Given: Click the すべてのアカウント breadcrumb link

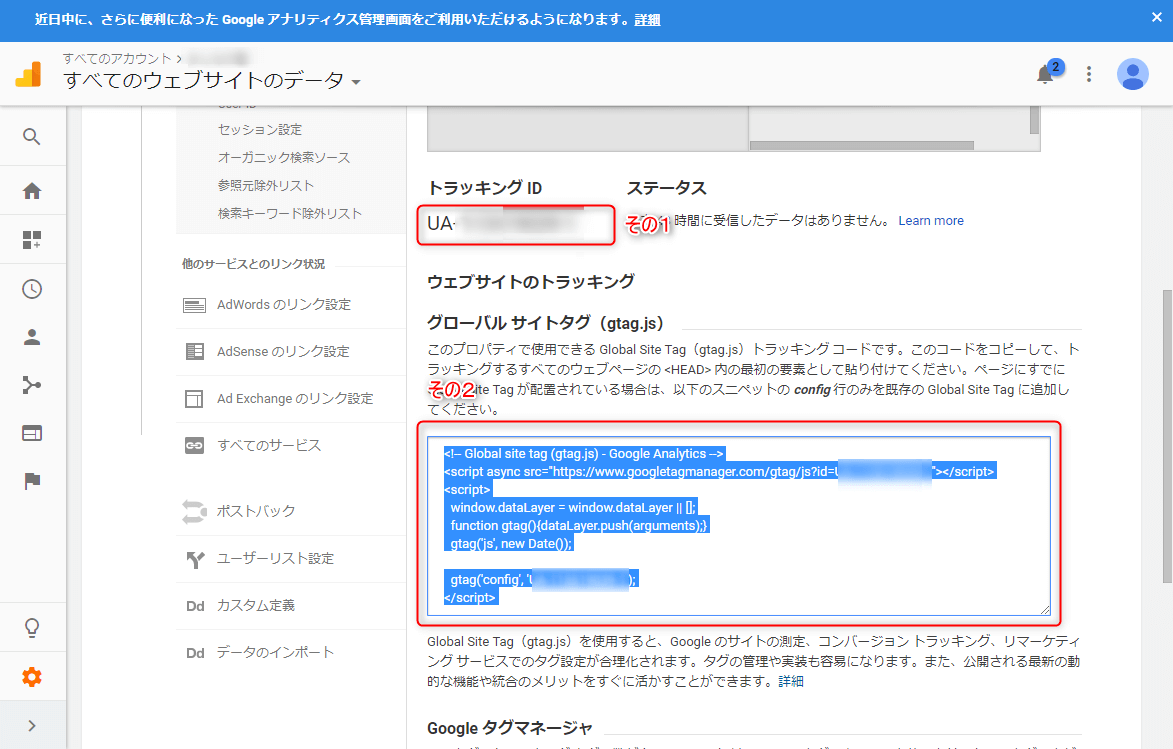Looking at the screenshot, I should click(116, 59).
